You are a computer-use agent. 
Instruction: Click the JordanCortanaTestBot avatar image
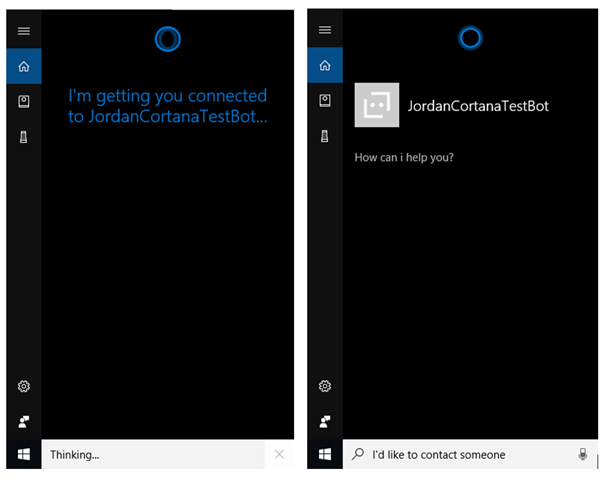tap(377, 106)
